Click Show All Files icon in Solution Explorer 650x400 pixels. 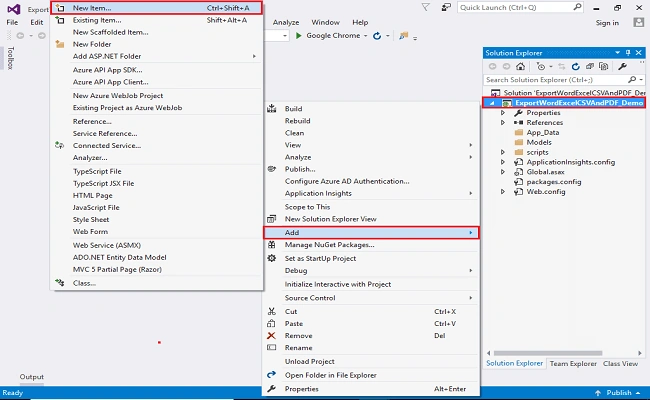tap(604, 66)
